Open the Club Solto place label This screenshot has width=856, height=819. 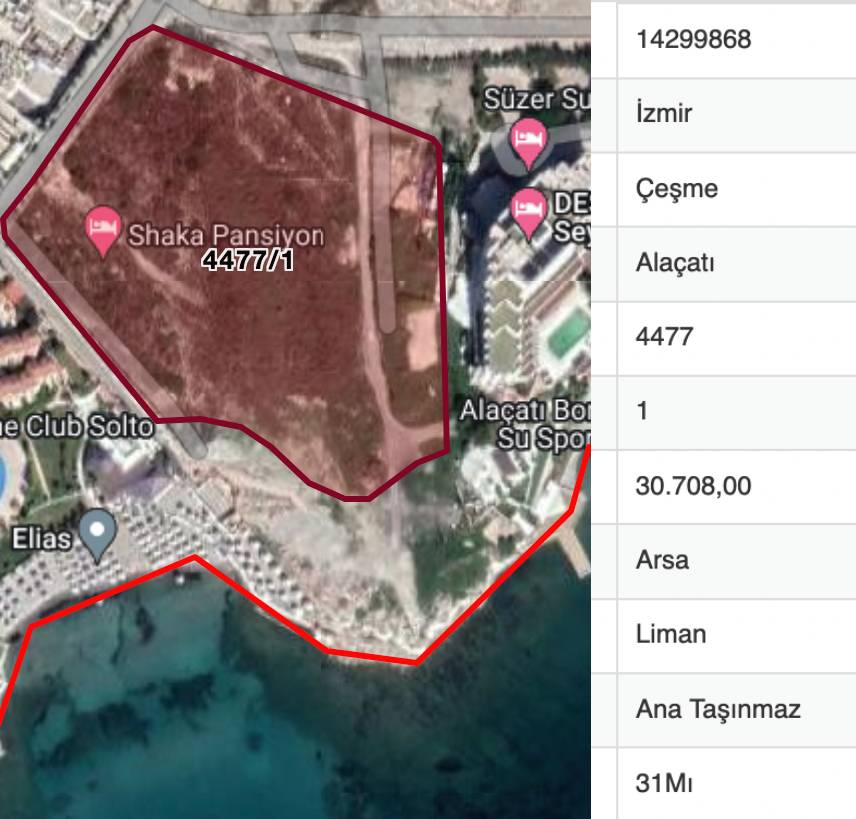point(76,426)
